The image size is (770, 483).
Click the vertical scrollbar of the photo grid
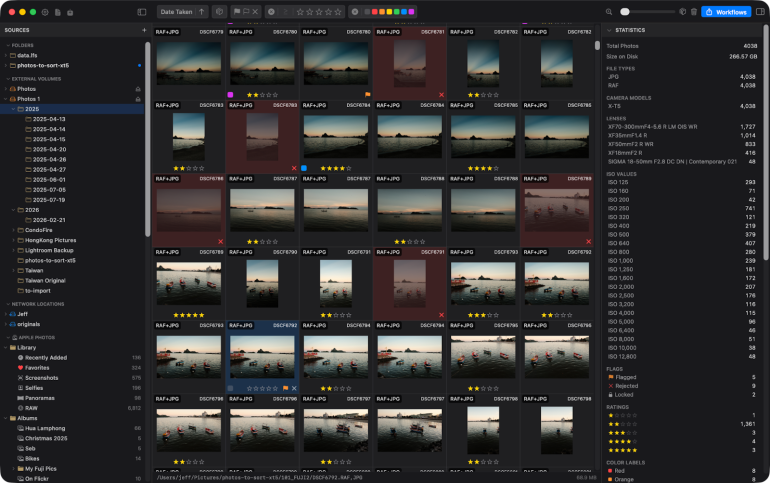pyautogui.click(x=597, y=46)
